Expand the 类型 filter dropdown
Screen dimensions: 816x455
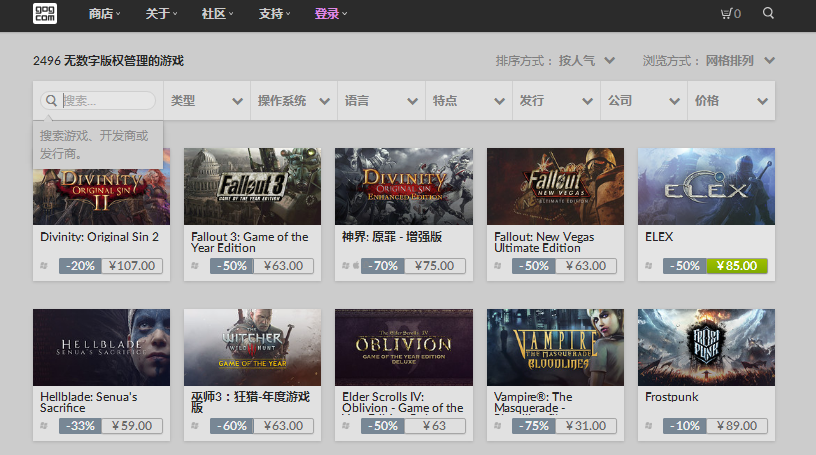[206, 101]
